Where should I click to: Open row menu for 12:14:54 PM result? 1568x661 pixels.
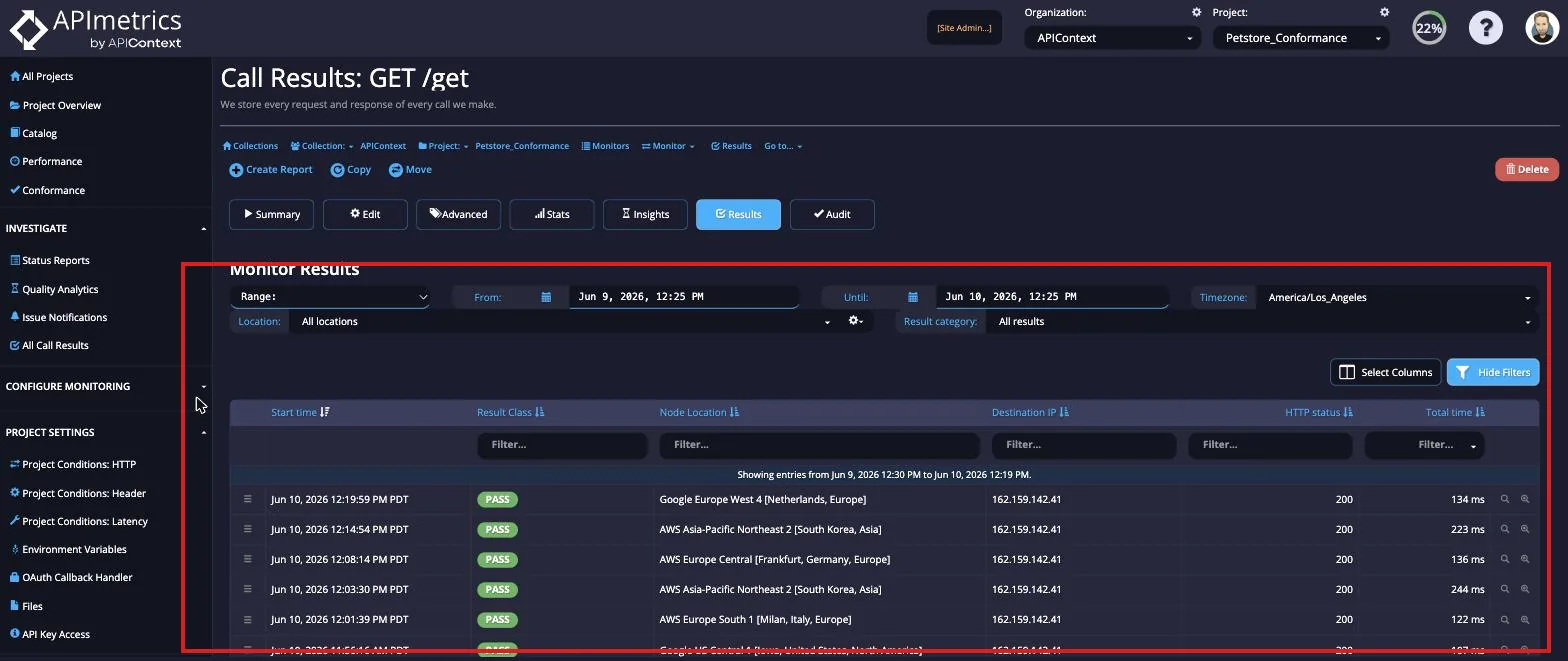coord(248,529)
